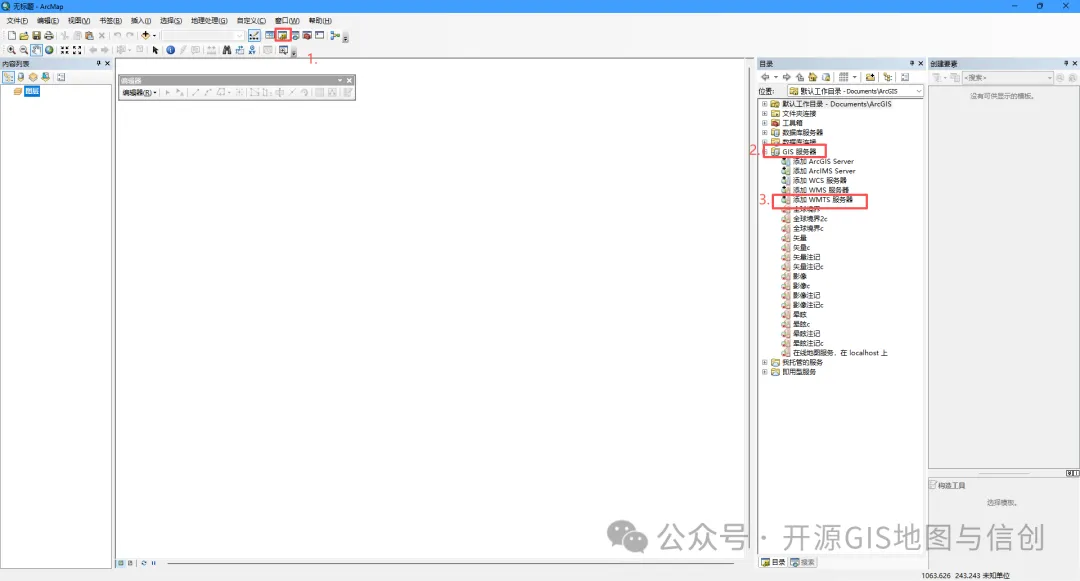
Task: Click the Find binoculars icon
Action: coord(227,50)
